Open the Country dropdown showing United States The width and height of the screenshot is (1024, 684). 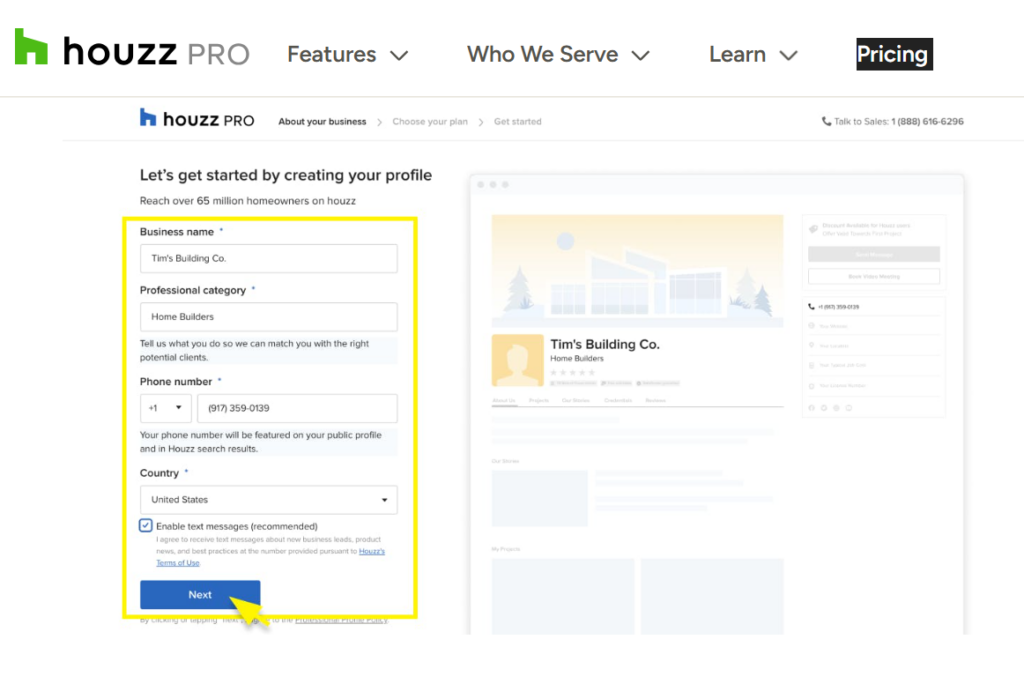click(268, 500)
